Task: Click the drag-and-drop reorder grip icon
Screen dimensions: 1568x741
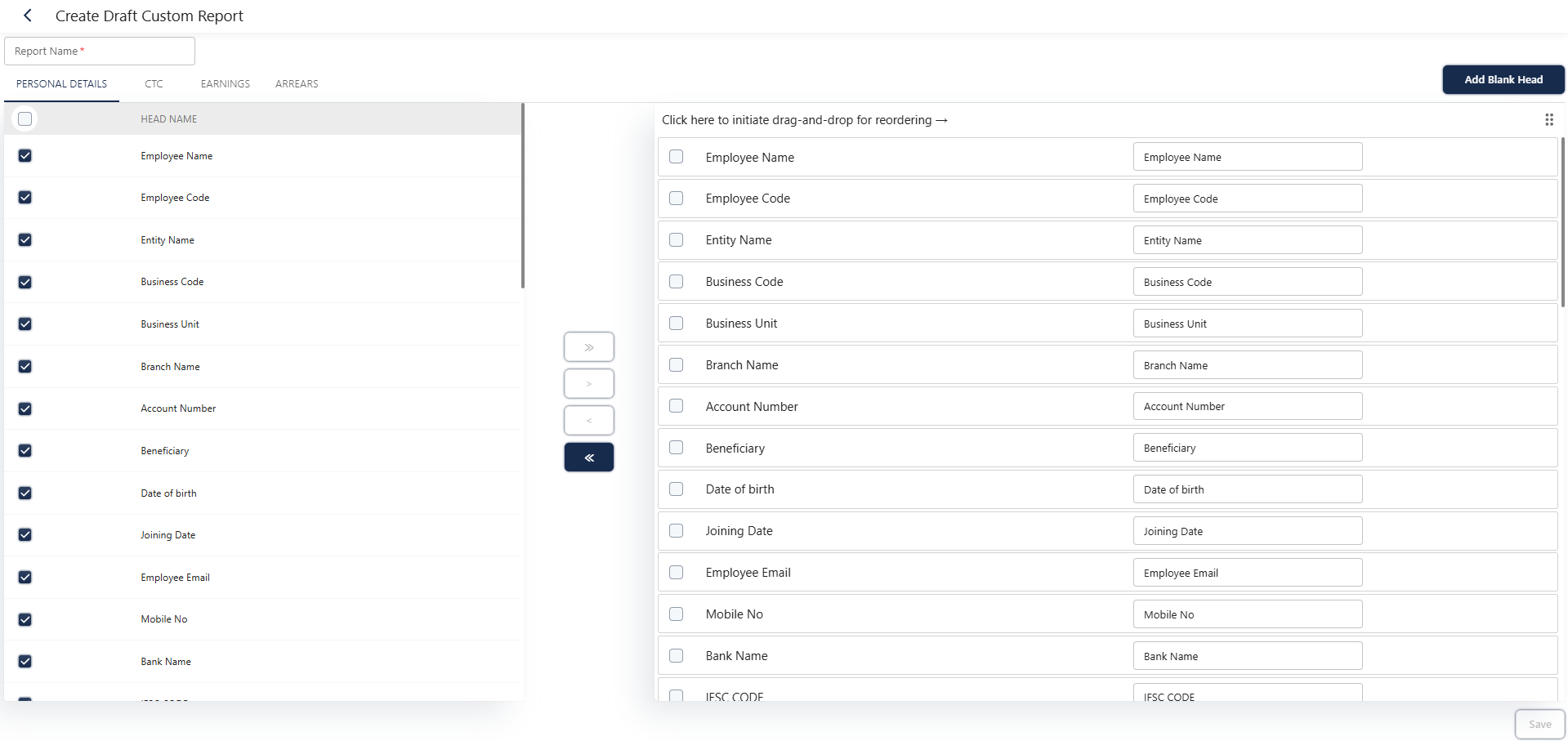Action: pos(1548,119)
